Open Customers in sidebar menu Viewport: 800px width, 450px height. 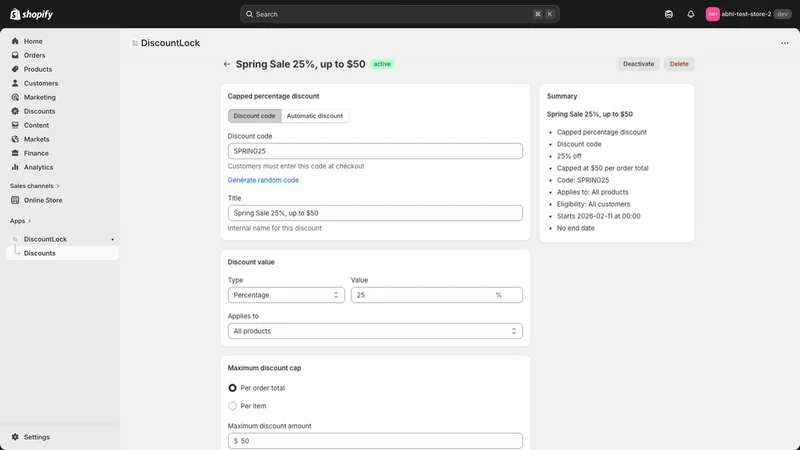click(x=41, y=83)
